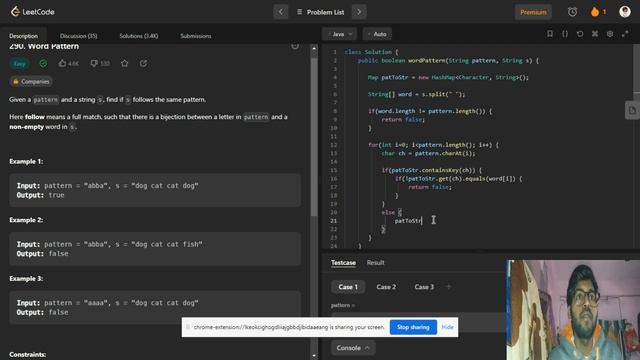Add problem to favorites star icon
640x360 pixels.
(124, 63)
